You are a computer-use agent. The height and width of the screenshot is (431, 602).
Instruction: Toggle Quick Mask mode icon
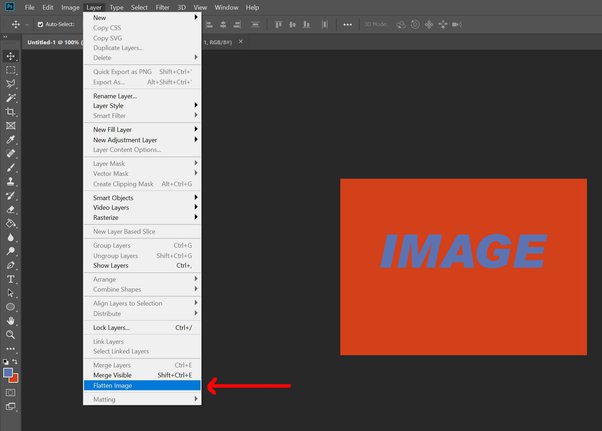11,393
